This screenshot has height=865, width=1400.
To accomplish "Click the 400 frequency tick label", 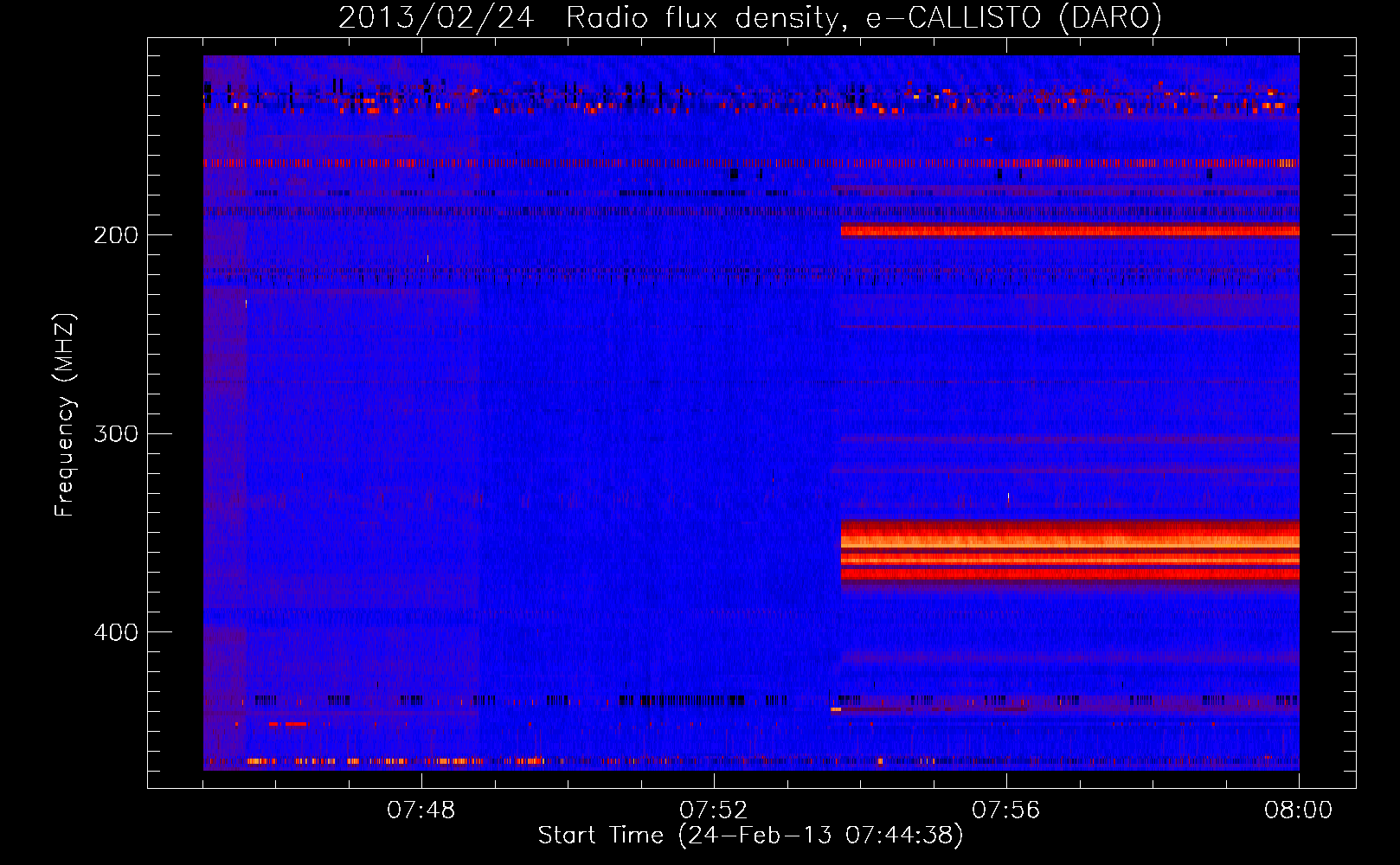I will pos(116,632).
